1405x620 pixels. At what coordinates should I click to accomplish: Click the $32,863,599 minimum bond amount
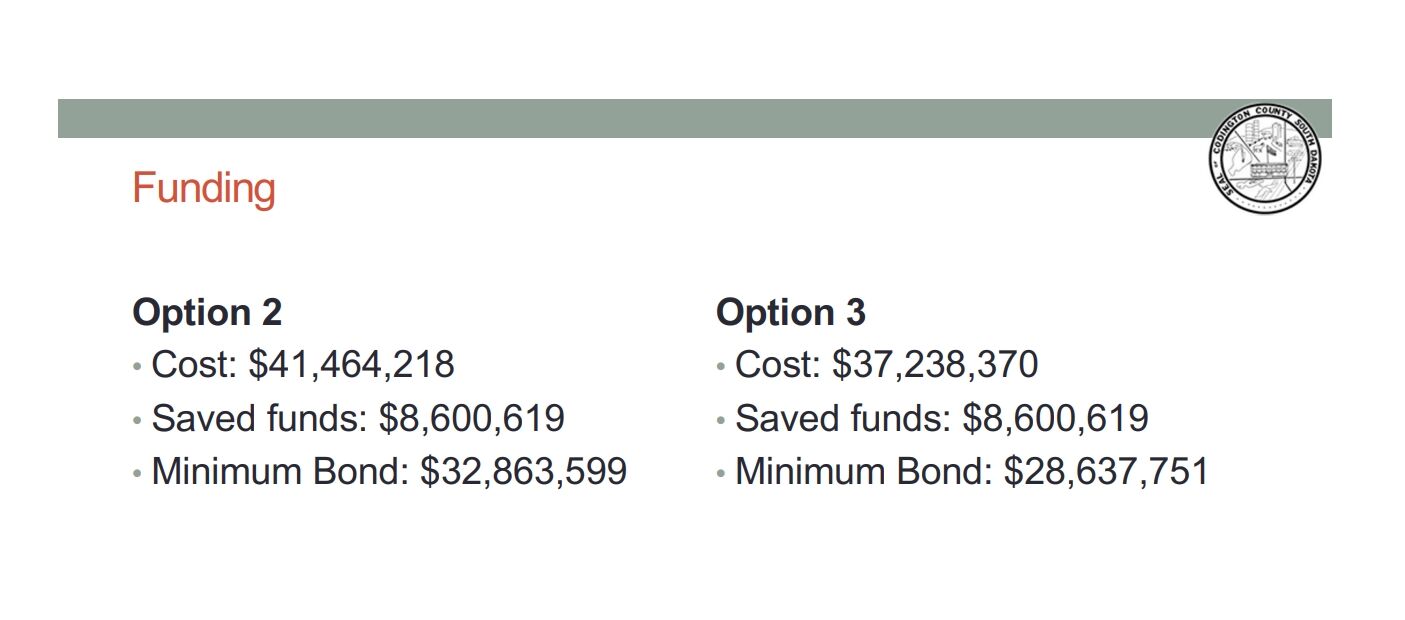523,471
